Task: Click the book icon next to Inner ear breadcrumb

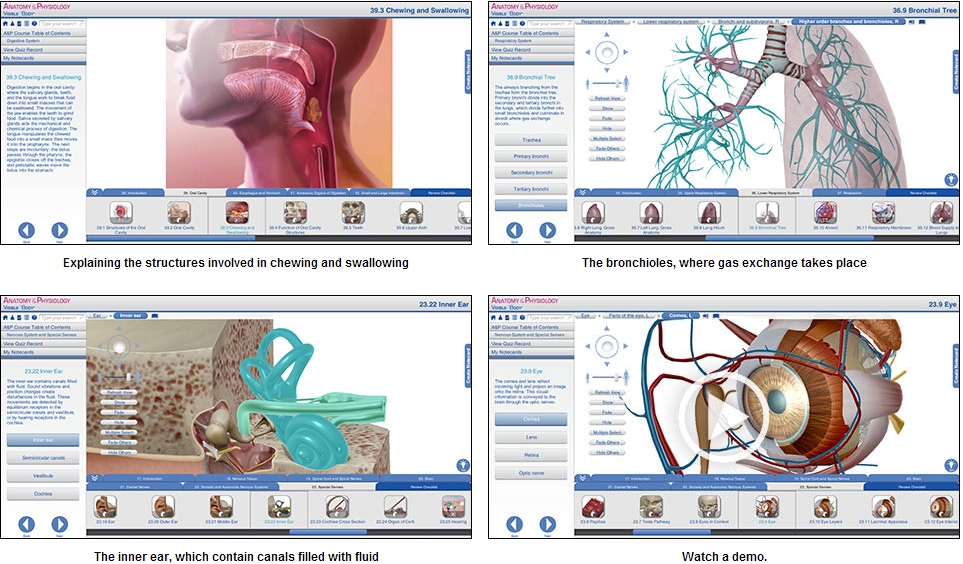Action: pyautogui.click(x=155, y=316)
